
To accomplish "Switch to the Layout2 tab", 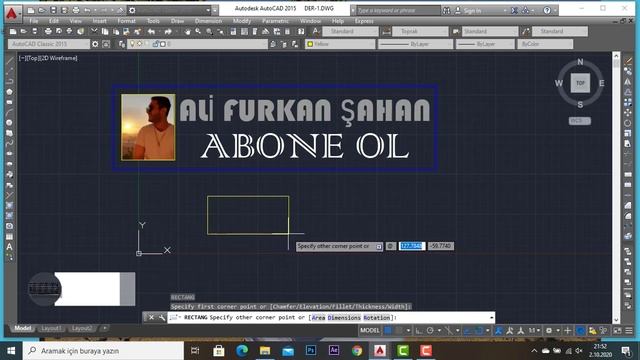I will point(81,329).
